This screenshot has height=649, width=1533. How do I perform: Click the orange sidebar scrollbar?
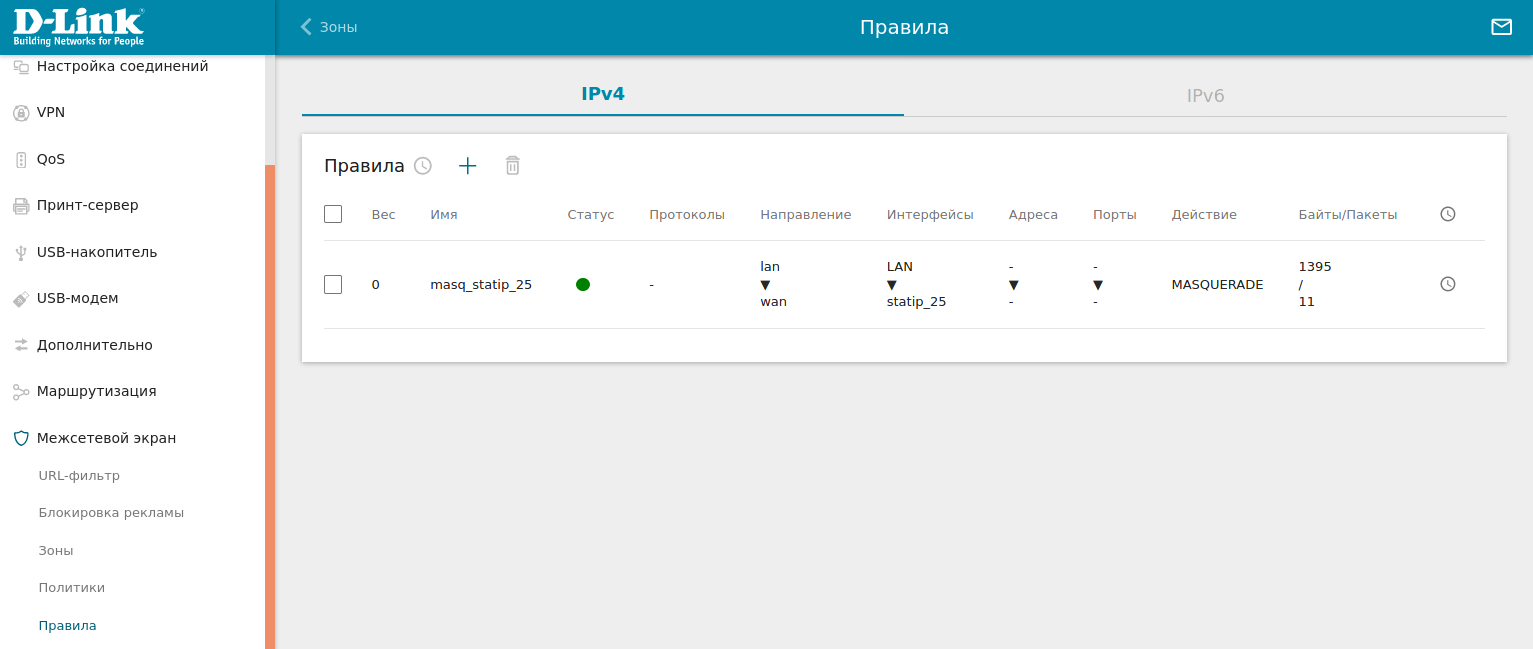tap(270, 400)
